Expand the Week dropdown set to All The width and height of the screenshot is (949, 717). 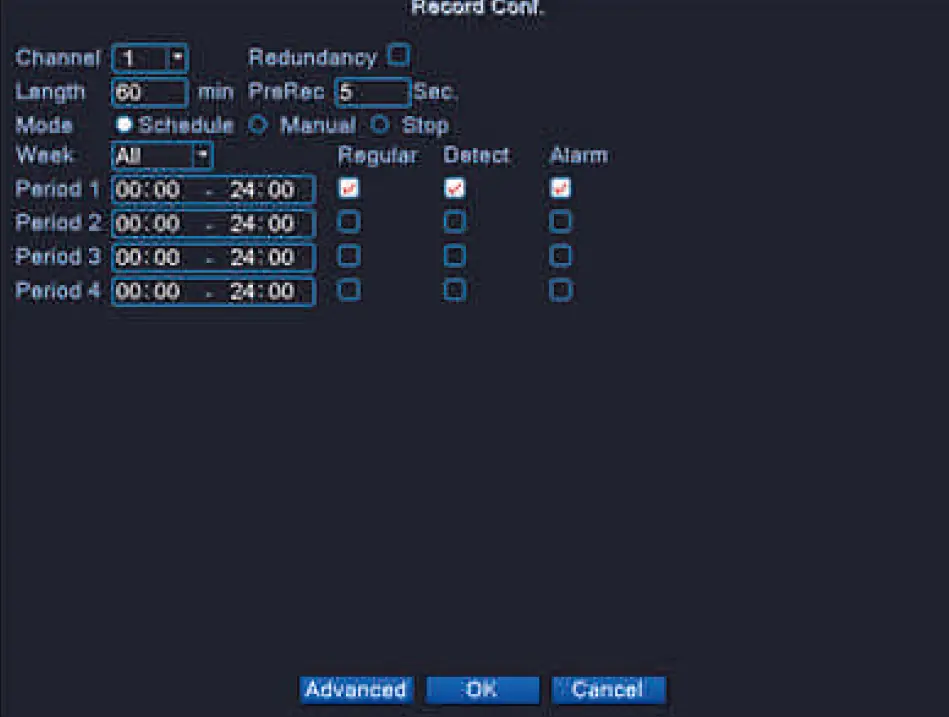coord(162,156)
